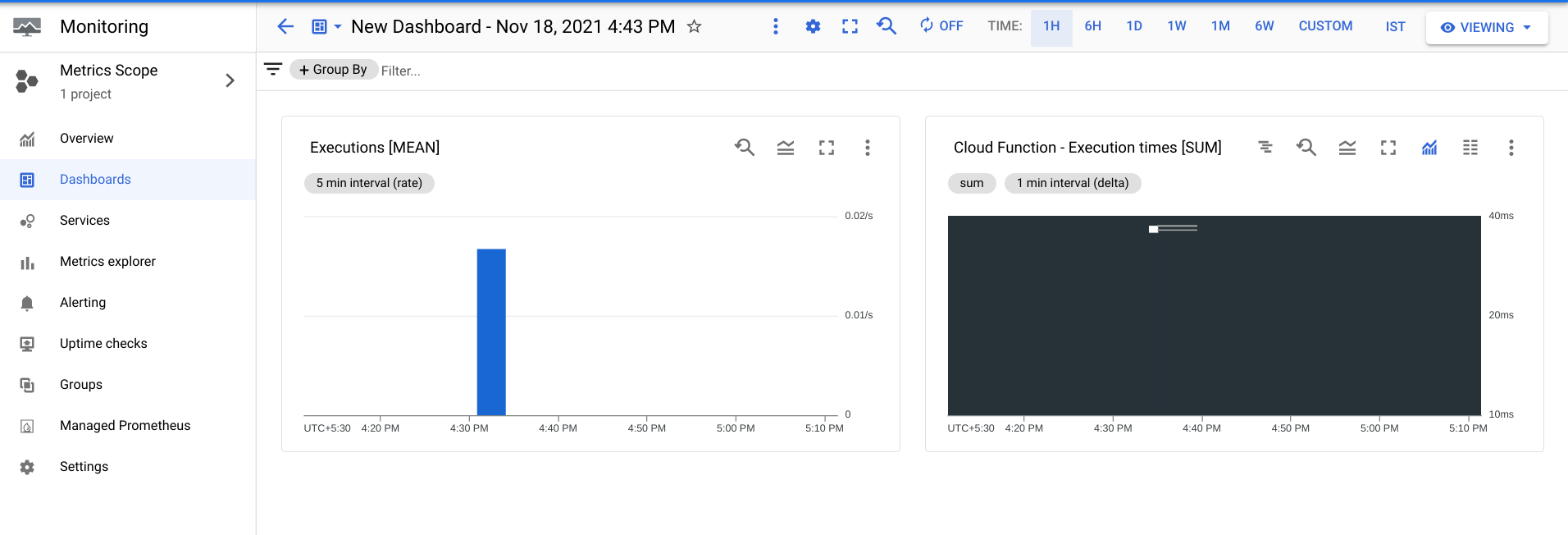The image size is (1568, 535).
Task: Click the Monitoring product logo icon
Action: click(27, 27)
